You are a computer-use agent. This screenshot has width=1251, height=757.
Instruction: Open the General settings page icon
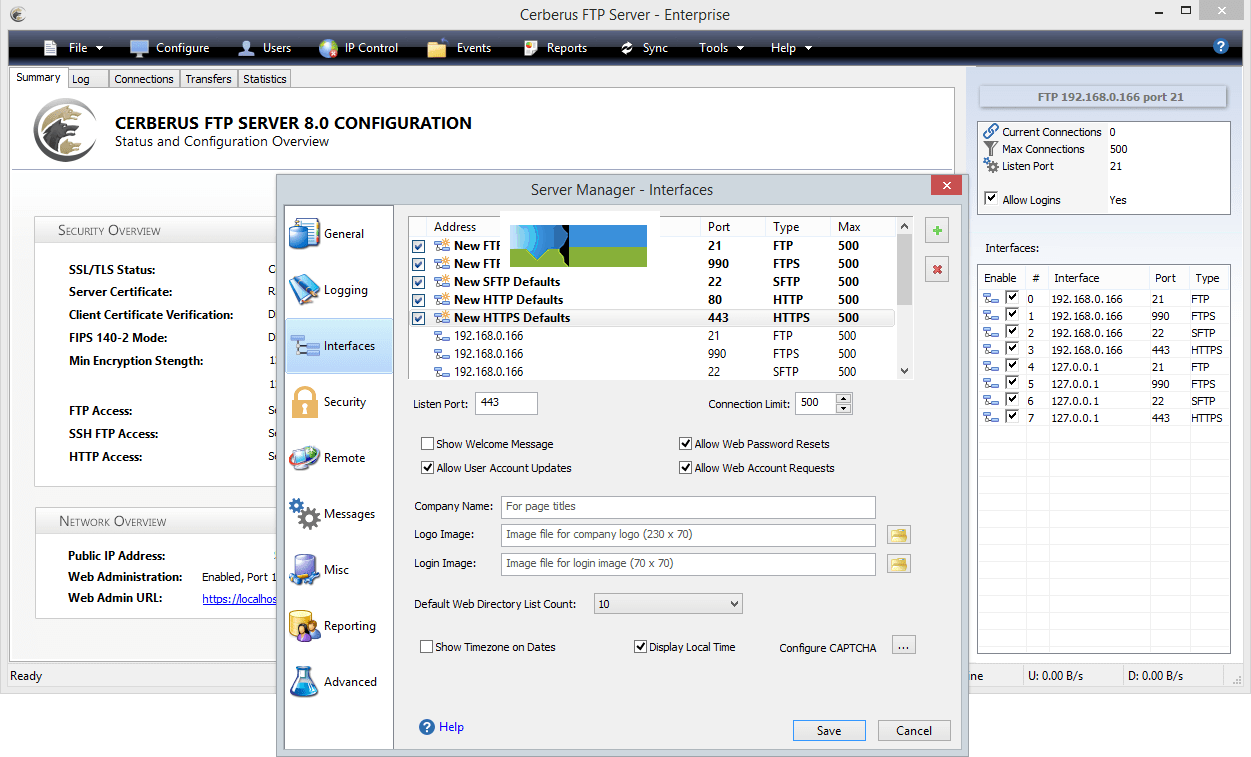coord(304,233)
